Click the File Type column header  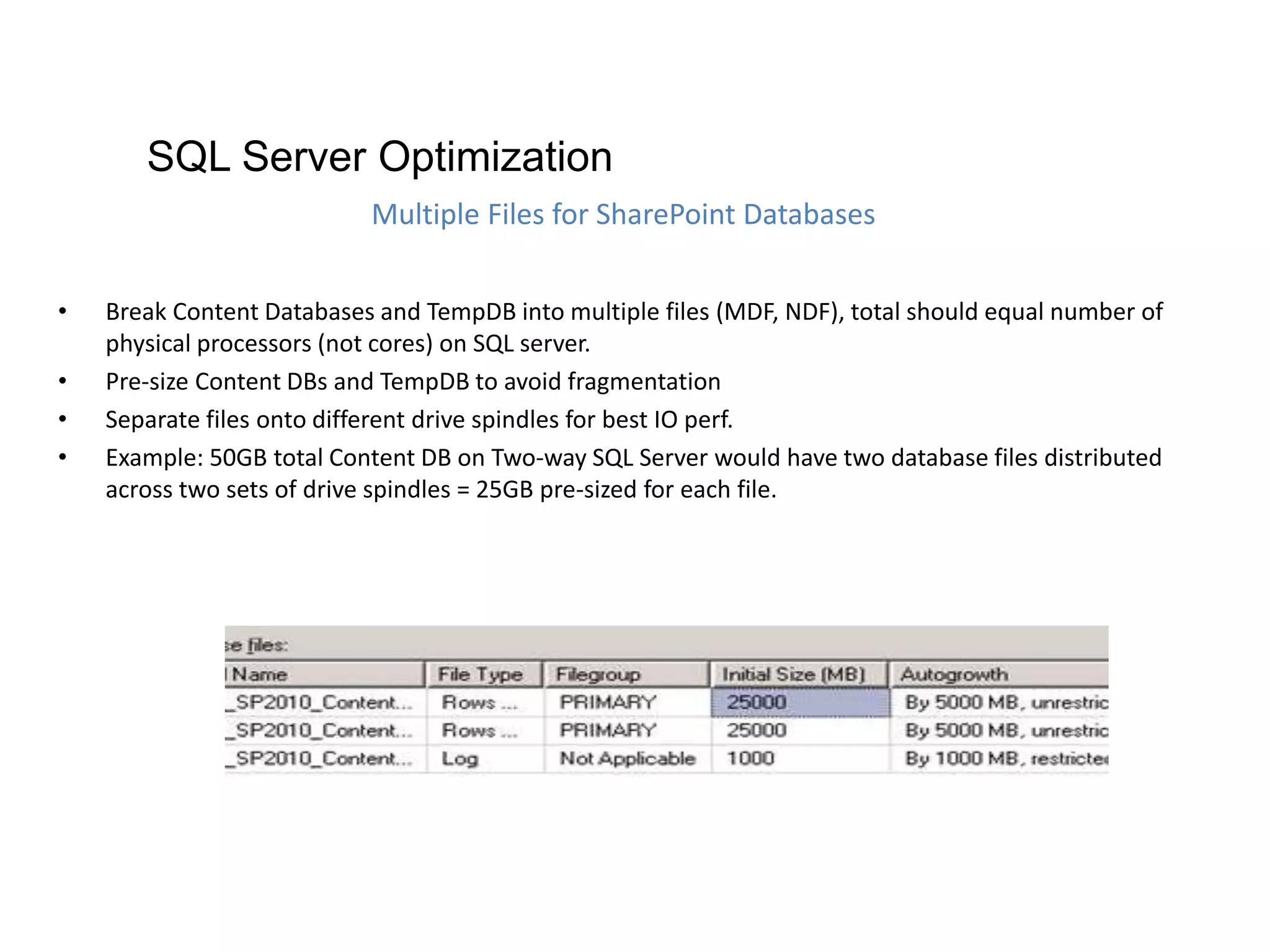[484, 674]
